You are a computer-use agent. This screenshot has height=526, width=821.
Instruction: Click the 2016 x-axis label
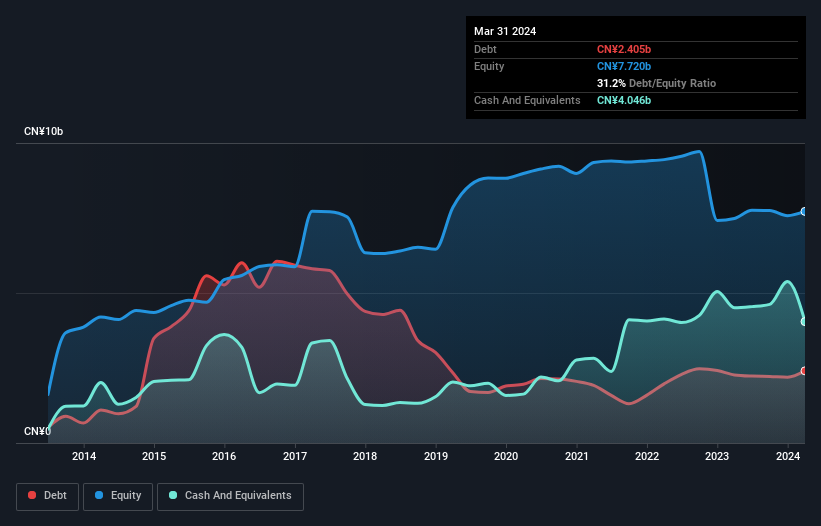[224, 456]
